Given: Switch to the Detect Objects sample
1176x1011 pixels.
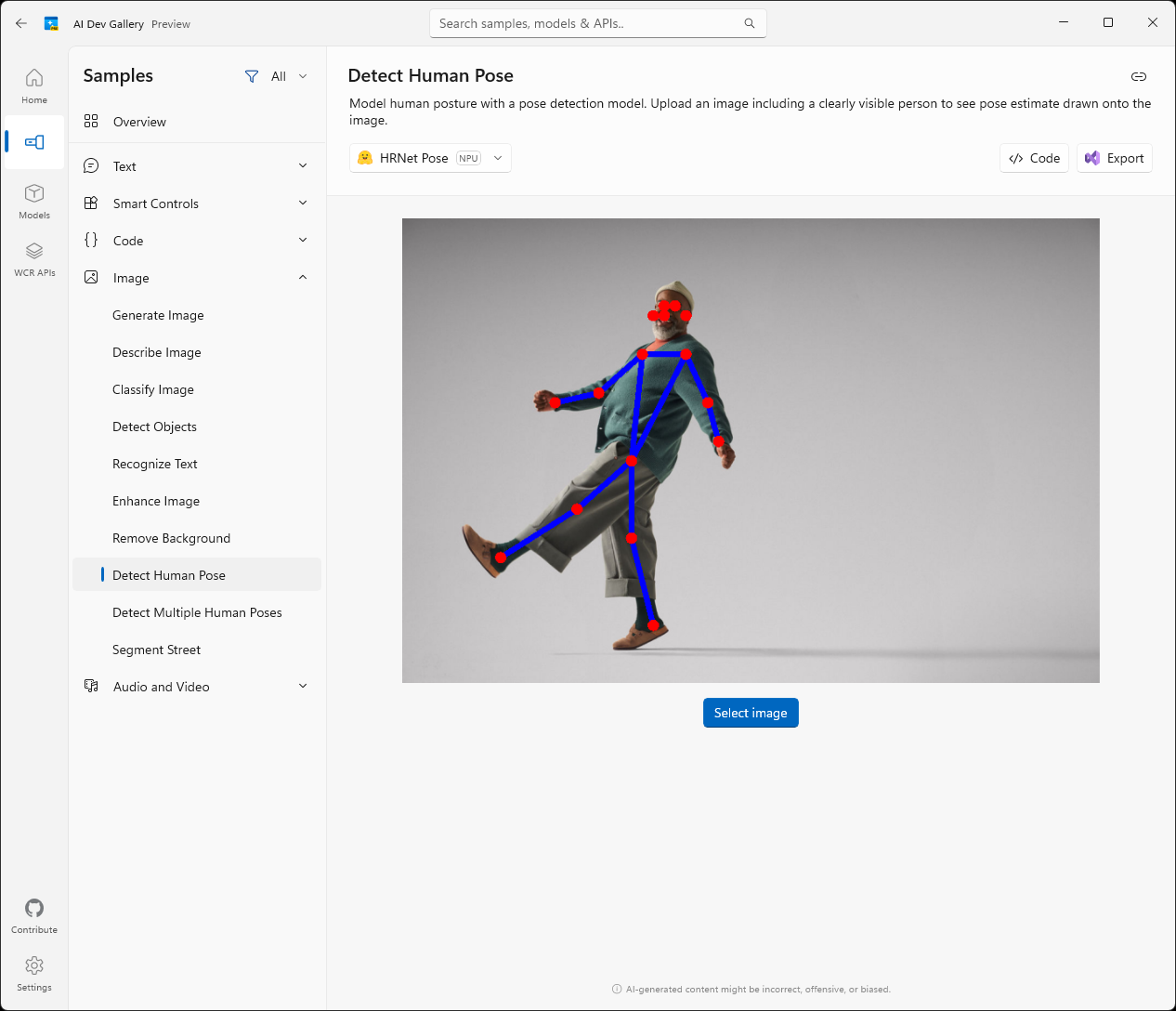Looking at the screenshot, I should [155, 427].
